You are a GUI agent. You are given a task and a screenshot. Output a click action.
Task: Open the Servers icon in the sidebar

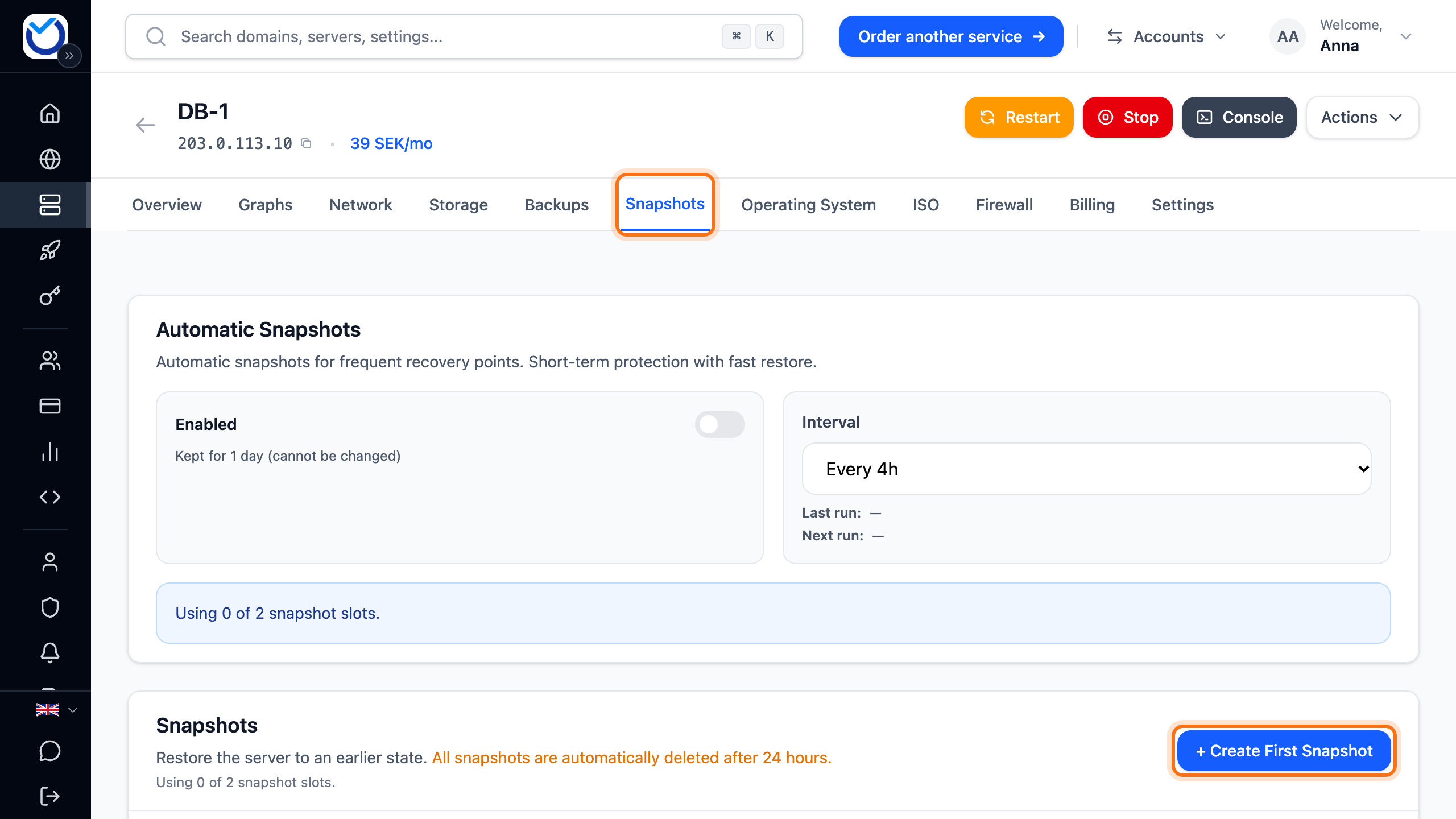50,205
